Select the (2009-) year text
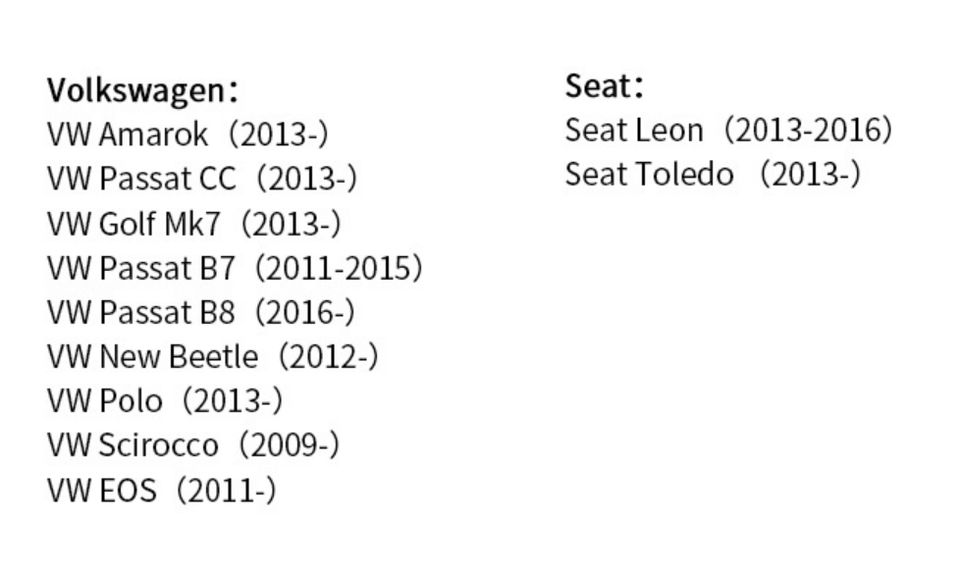Viewport: 960px width, 572px height. pyautogui.click(x=289, y=445)
